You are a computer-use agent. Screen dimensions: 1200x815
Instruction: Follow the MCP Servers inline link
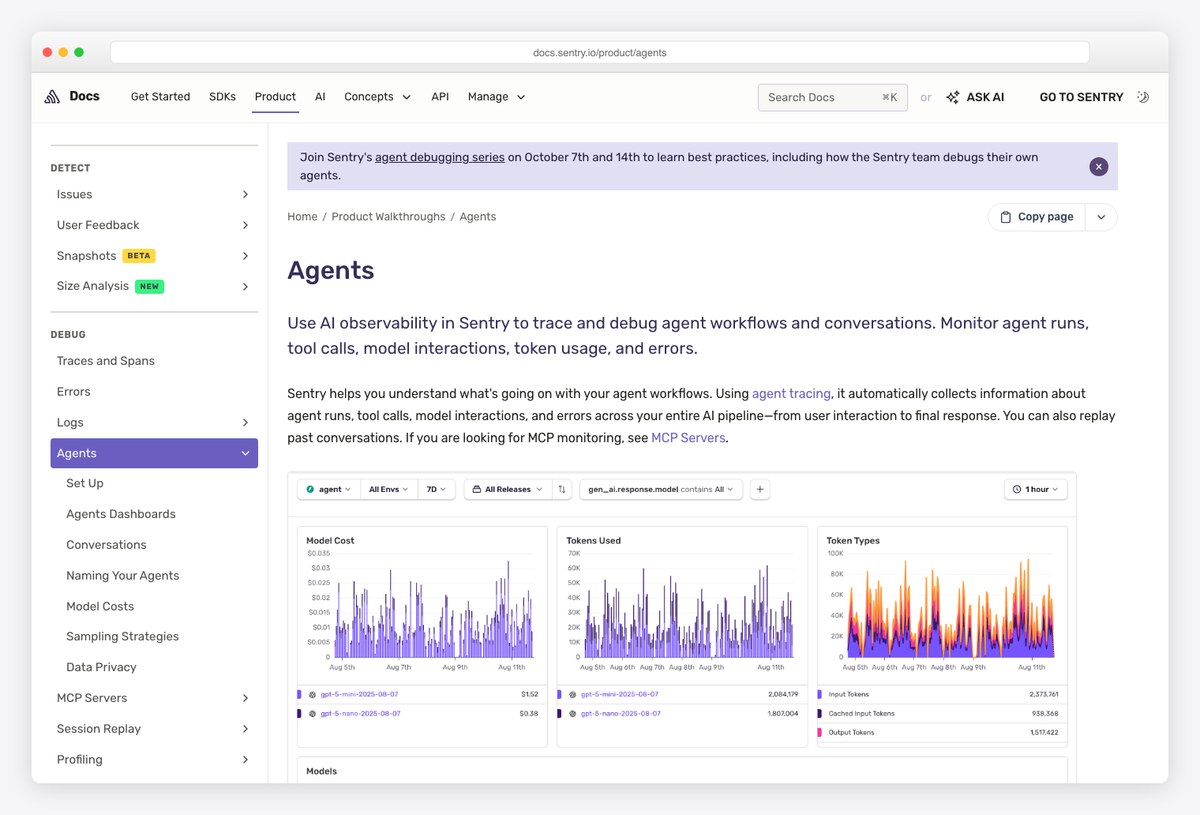[x=688, y=438]
